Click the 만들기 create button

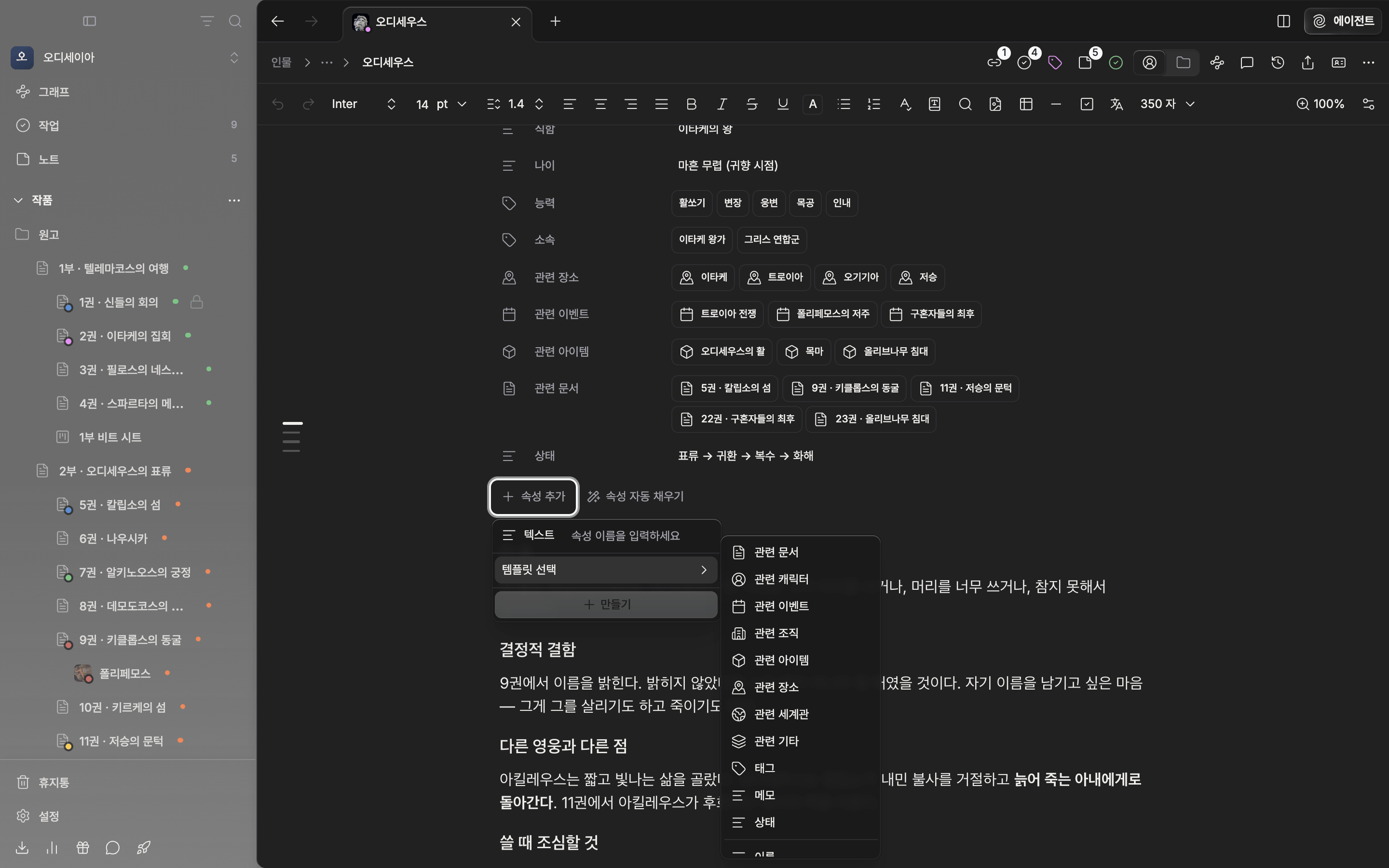click(x=606, y=605)
